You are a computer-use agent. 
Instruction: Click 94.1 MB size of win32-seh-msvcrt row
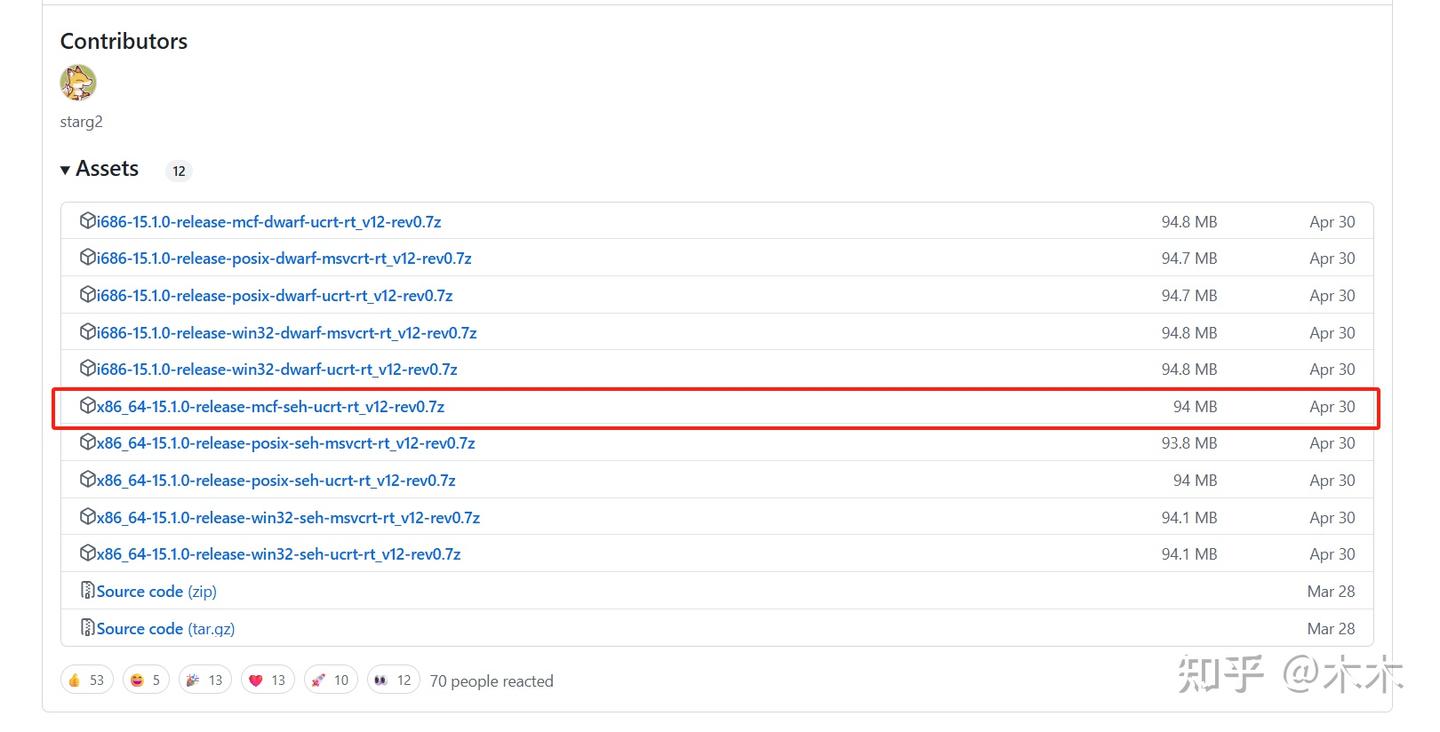click(1189, 517)
